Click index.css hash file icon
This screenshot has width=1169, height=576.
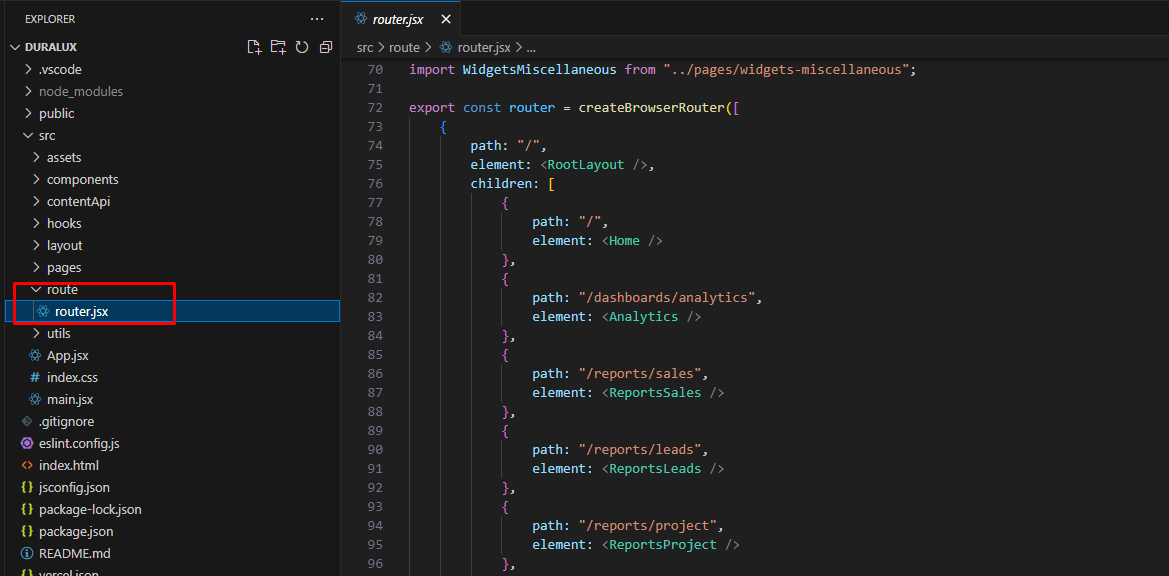[34, 378]
